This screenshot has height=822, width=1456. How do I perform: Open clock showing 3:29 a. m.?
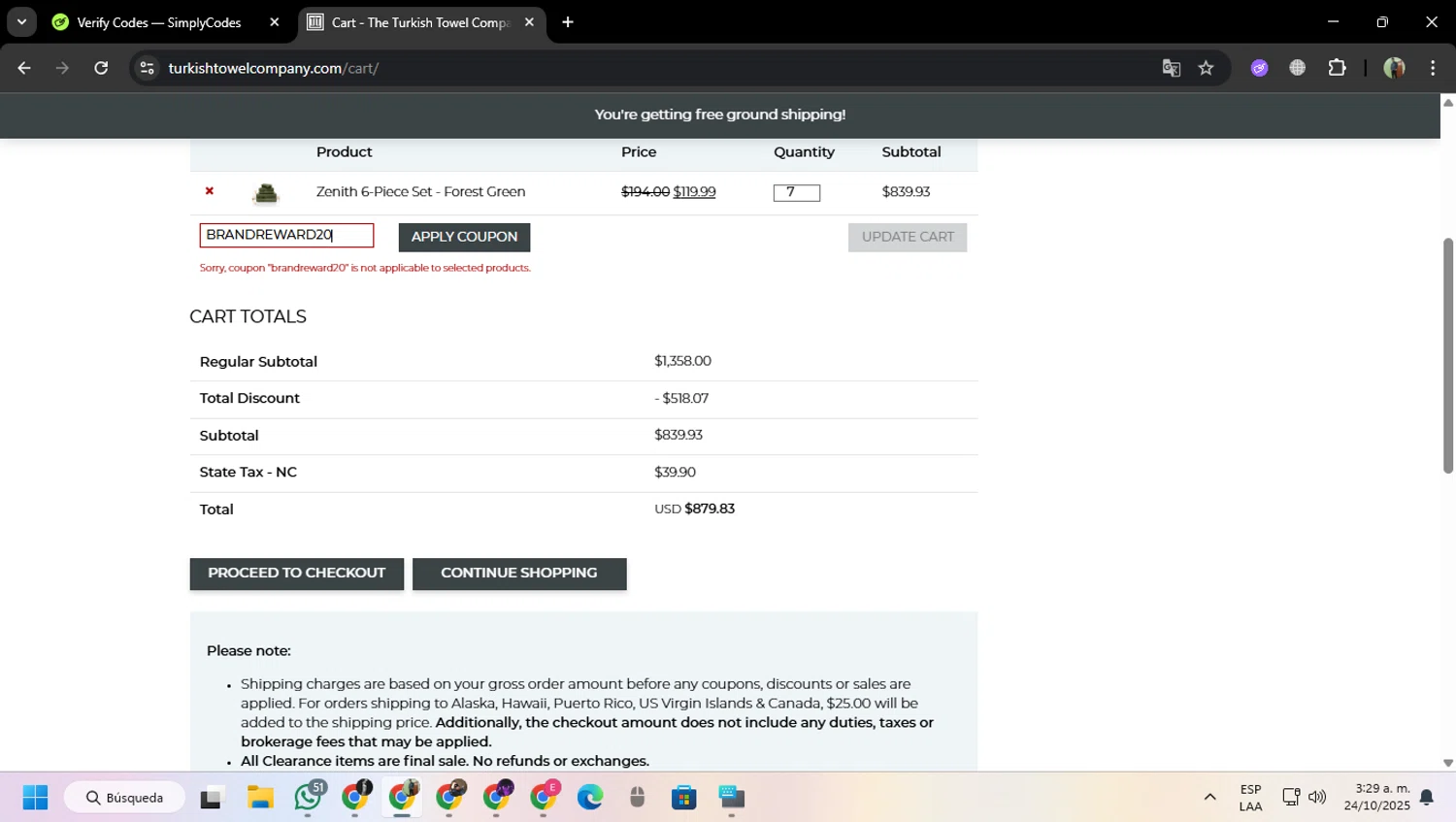click(x=1376, y=798)
